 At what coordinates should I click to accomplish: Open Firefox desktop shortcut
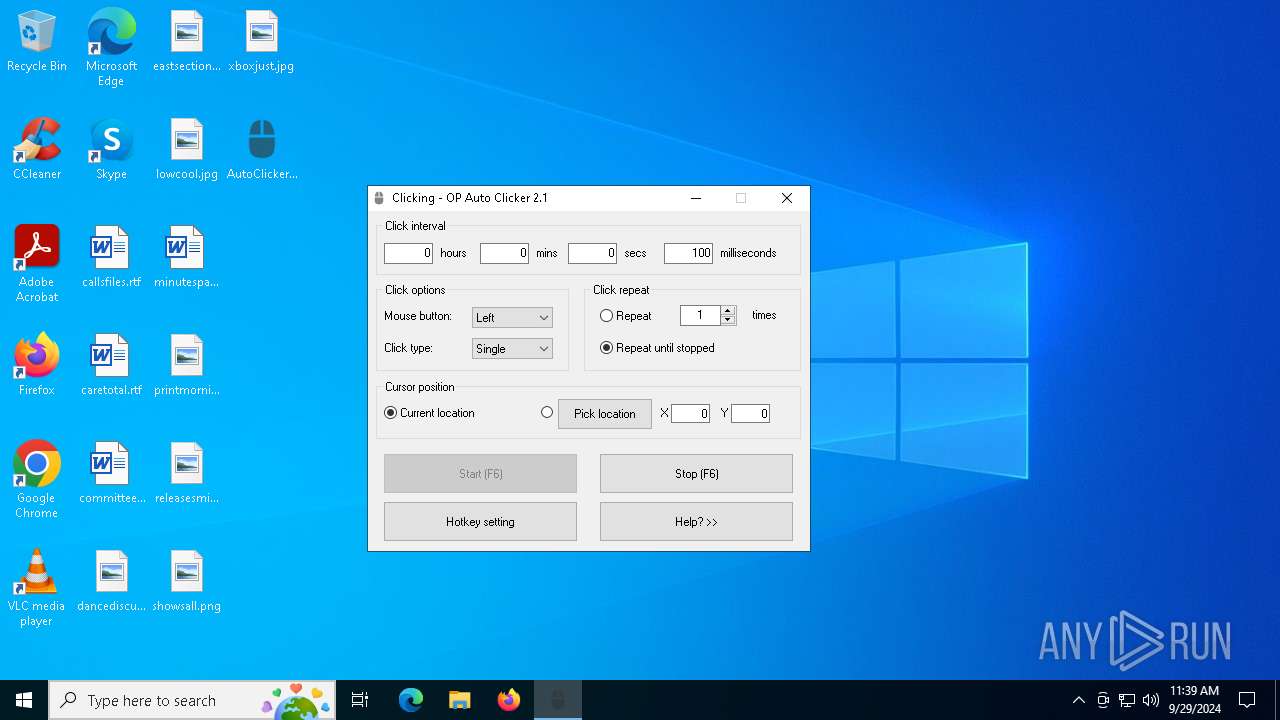[x=37, y=365]
